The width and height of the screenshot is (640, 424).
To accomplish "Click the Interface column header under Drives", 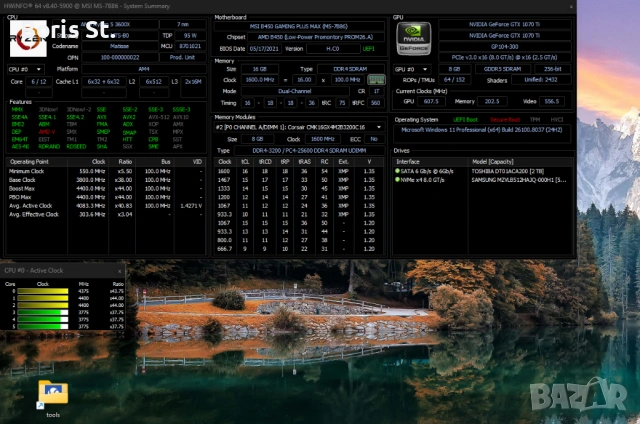I will pos(430,162).
